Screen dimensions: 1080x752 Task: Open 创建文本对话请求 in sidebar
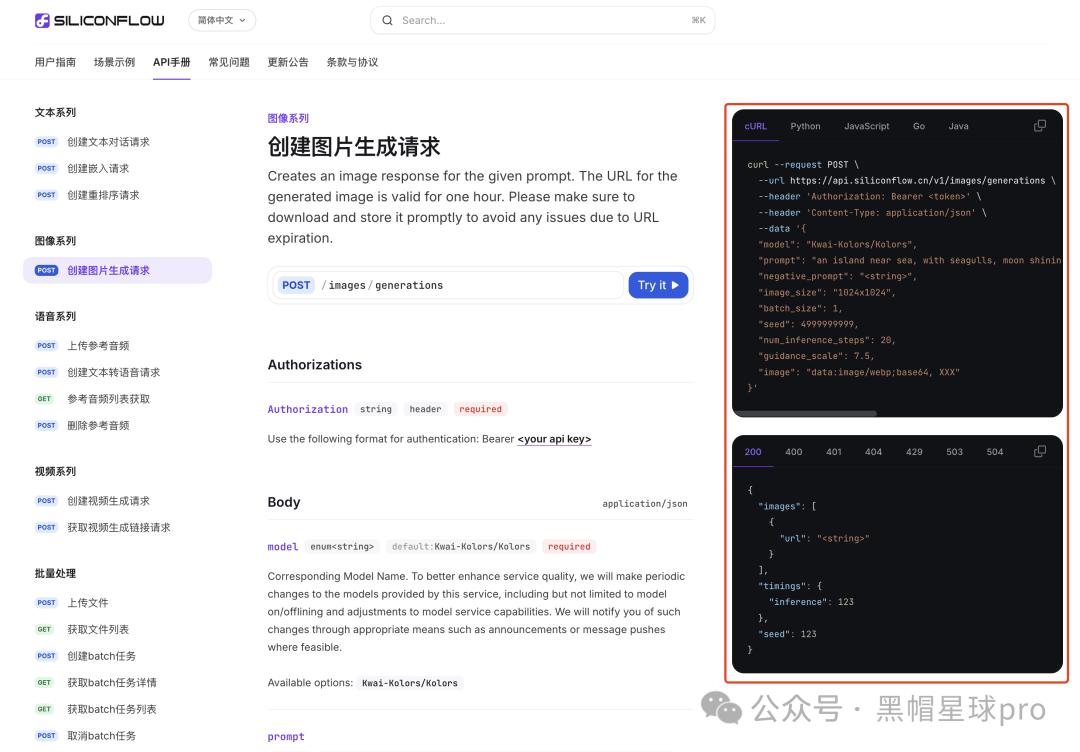click(108, 142)
